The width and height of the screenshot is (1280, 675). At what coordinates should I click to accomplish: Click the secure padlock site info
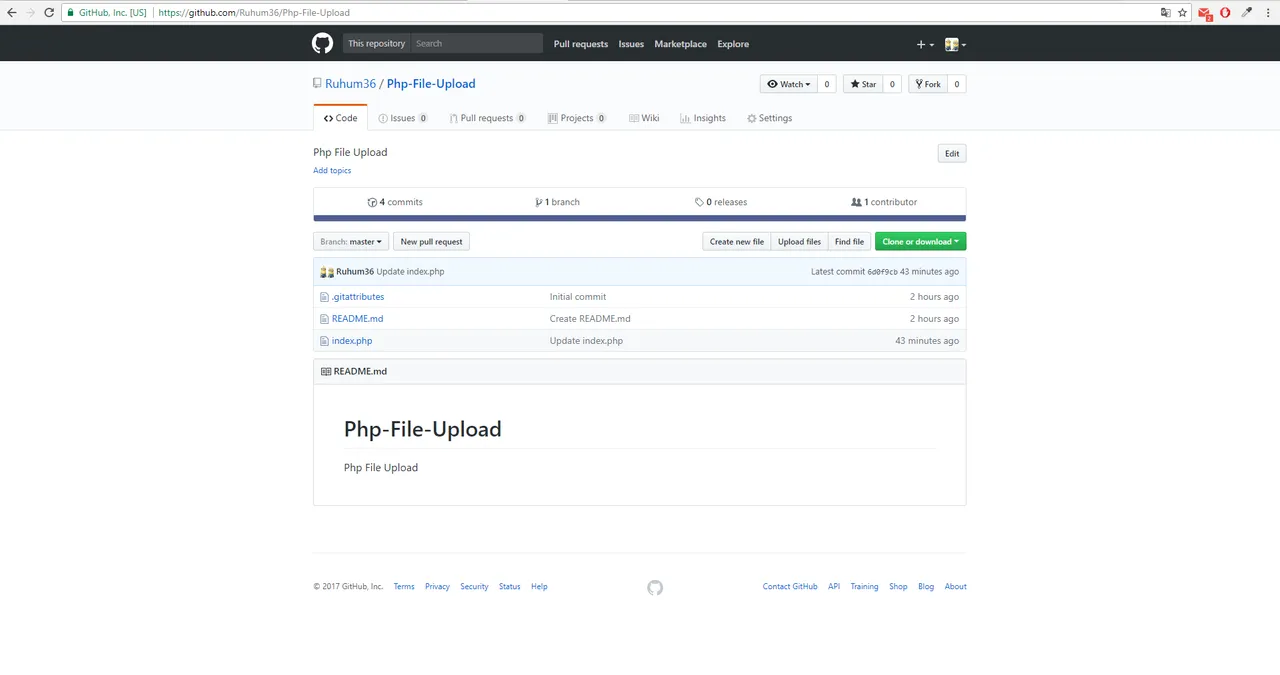pos(70,13)
